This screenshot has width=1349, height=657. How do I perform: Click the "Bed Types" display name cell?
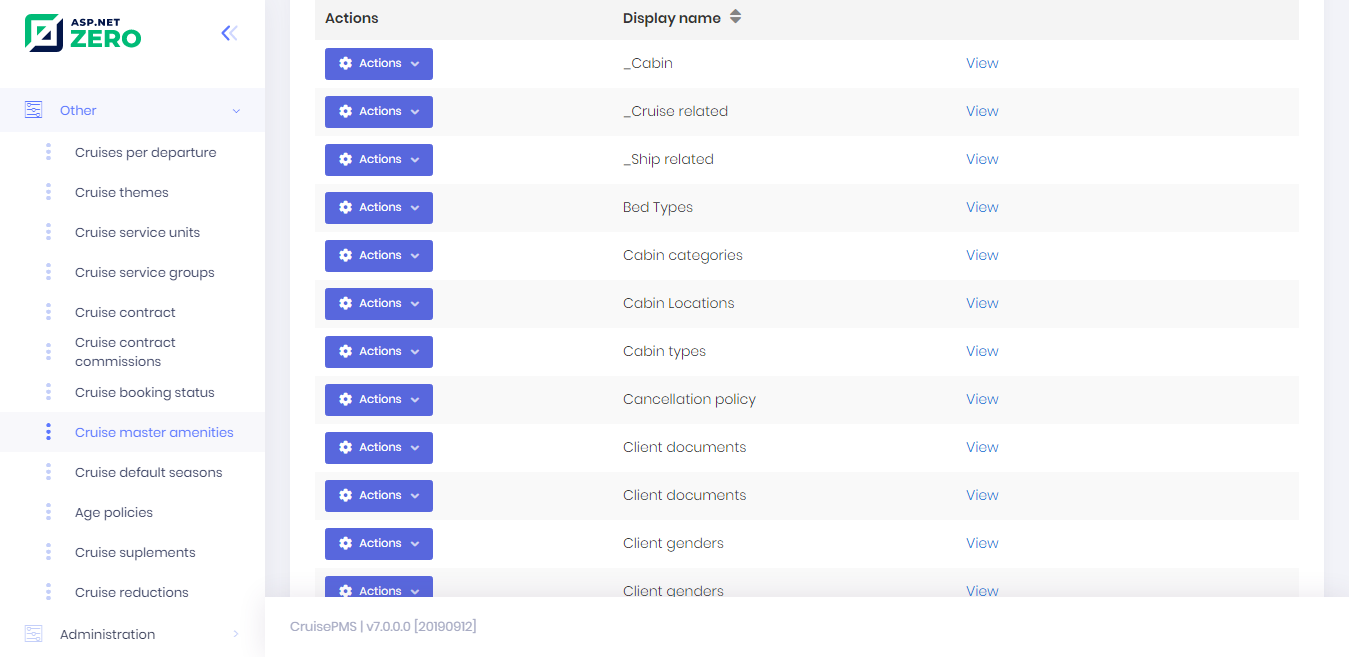(x=658, y=207)
